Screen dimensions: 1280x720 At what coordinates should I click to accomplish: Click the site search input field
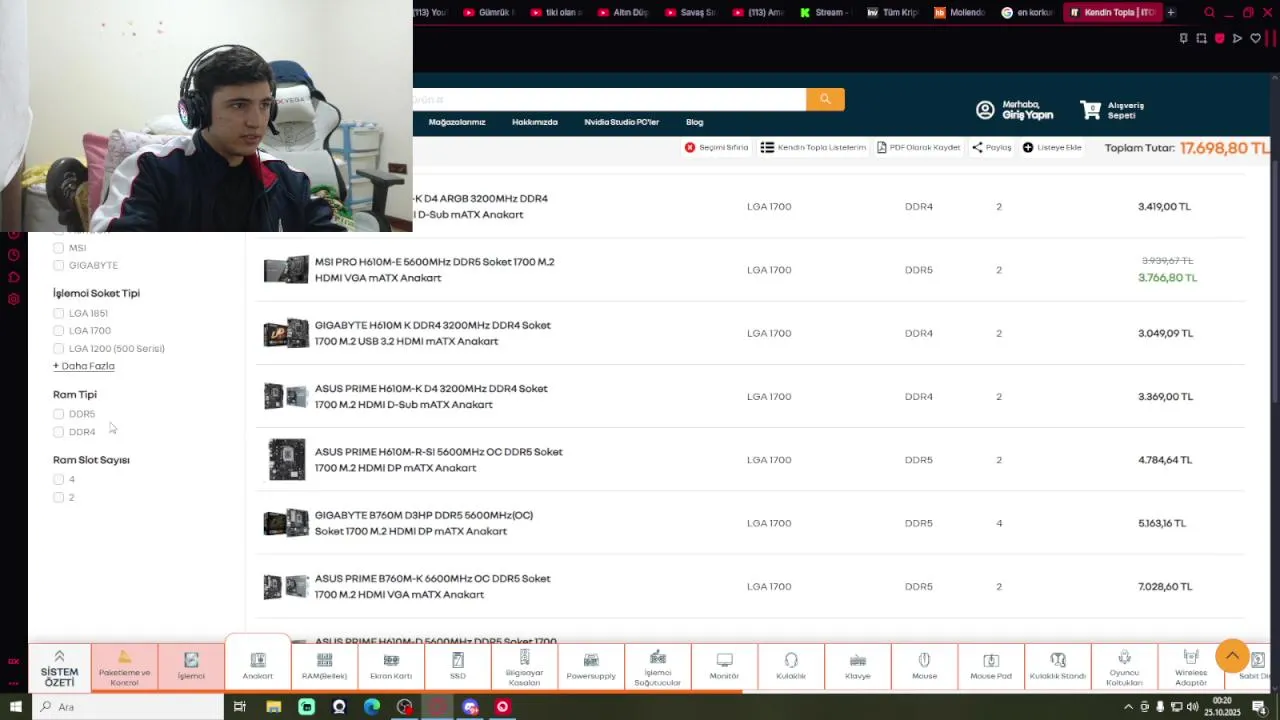(609, 99)
